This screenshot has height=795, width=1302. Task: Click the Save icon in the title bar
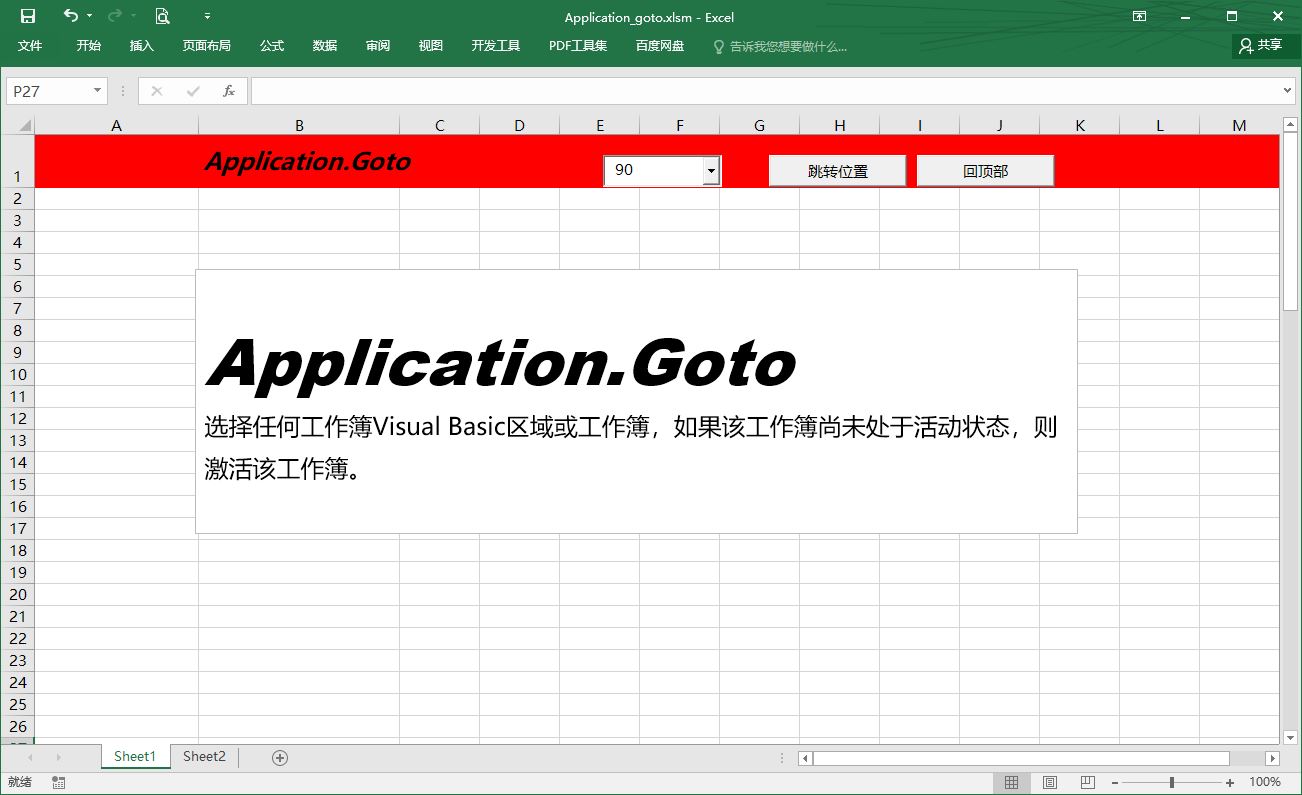point(28,16)
